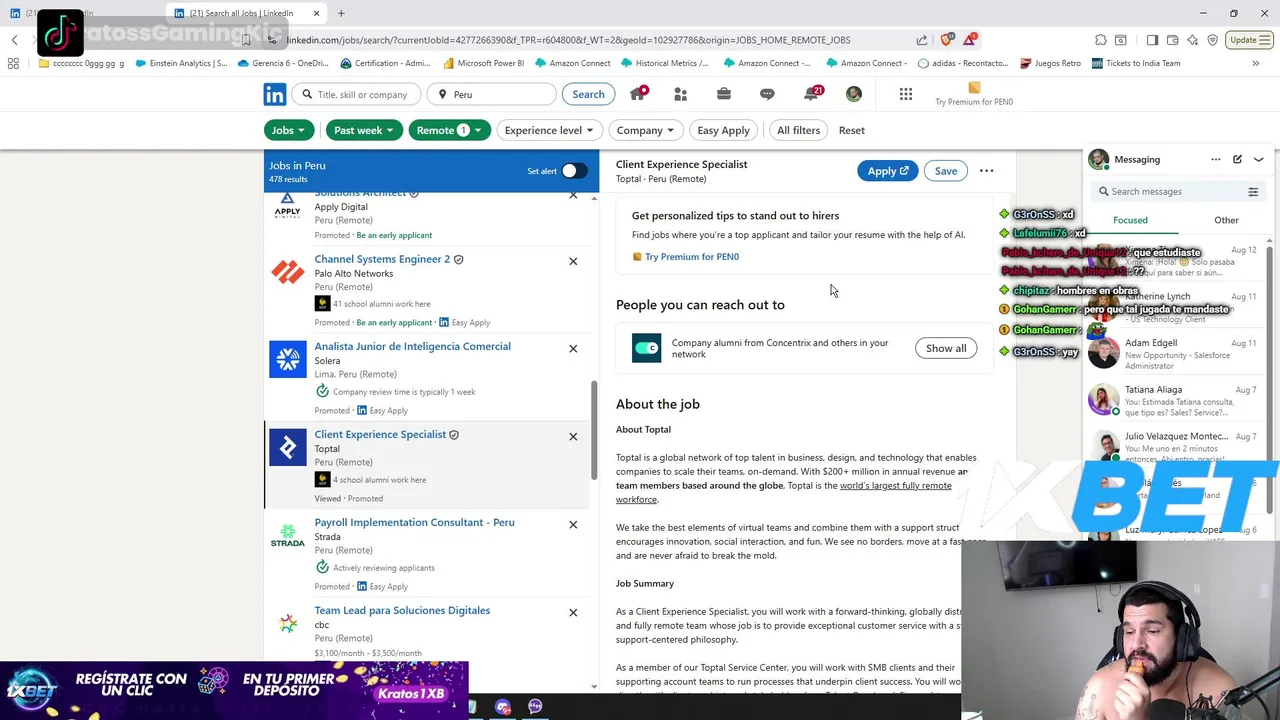The width and height of the screenshot is (1280, 720).
Task: Compose a new message in Messaging panel
Action: [1237, 159]
